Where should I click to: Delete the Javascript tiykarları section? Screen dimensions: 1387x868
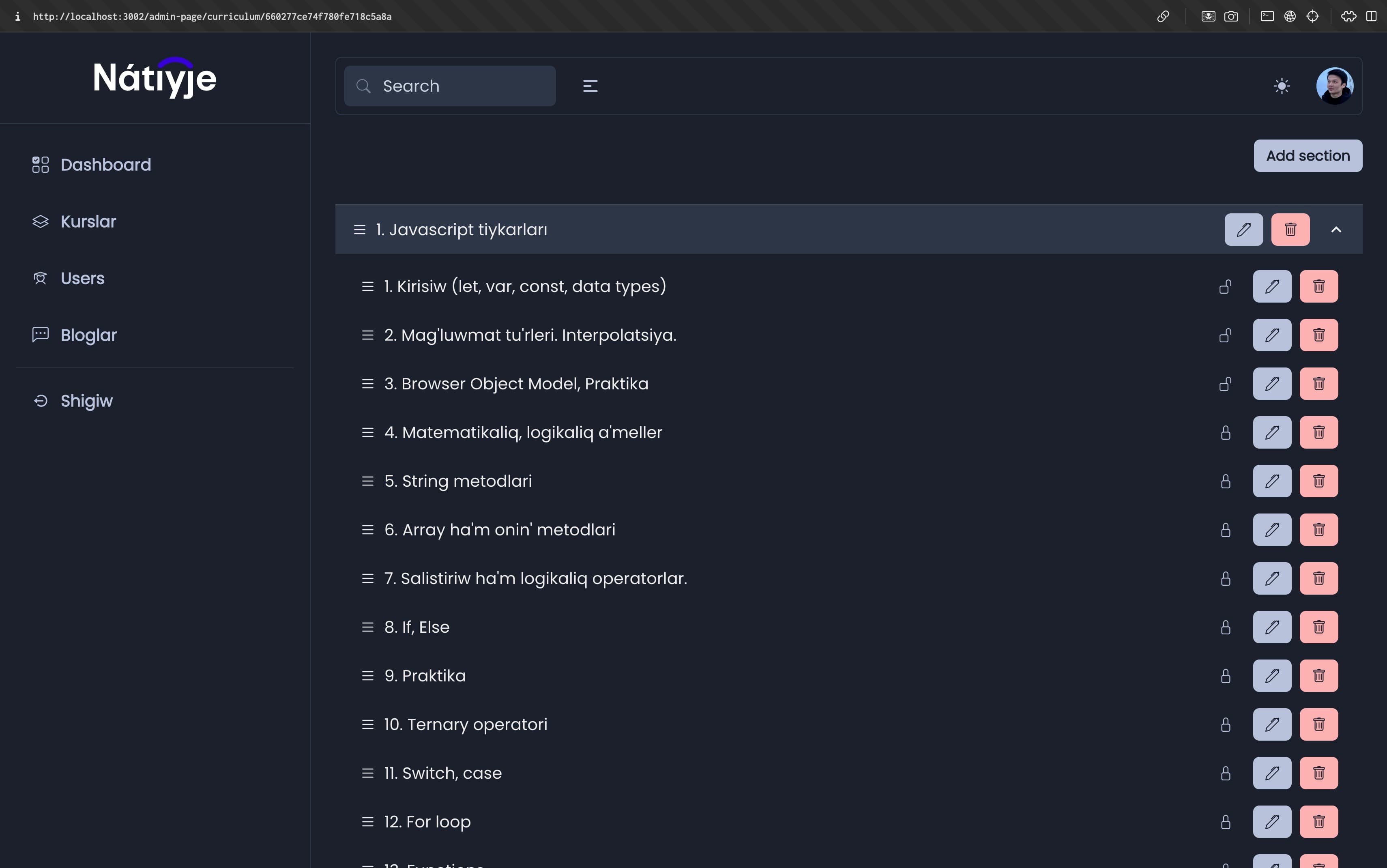point(1290,230)
